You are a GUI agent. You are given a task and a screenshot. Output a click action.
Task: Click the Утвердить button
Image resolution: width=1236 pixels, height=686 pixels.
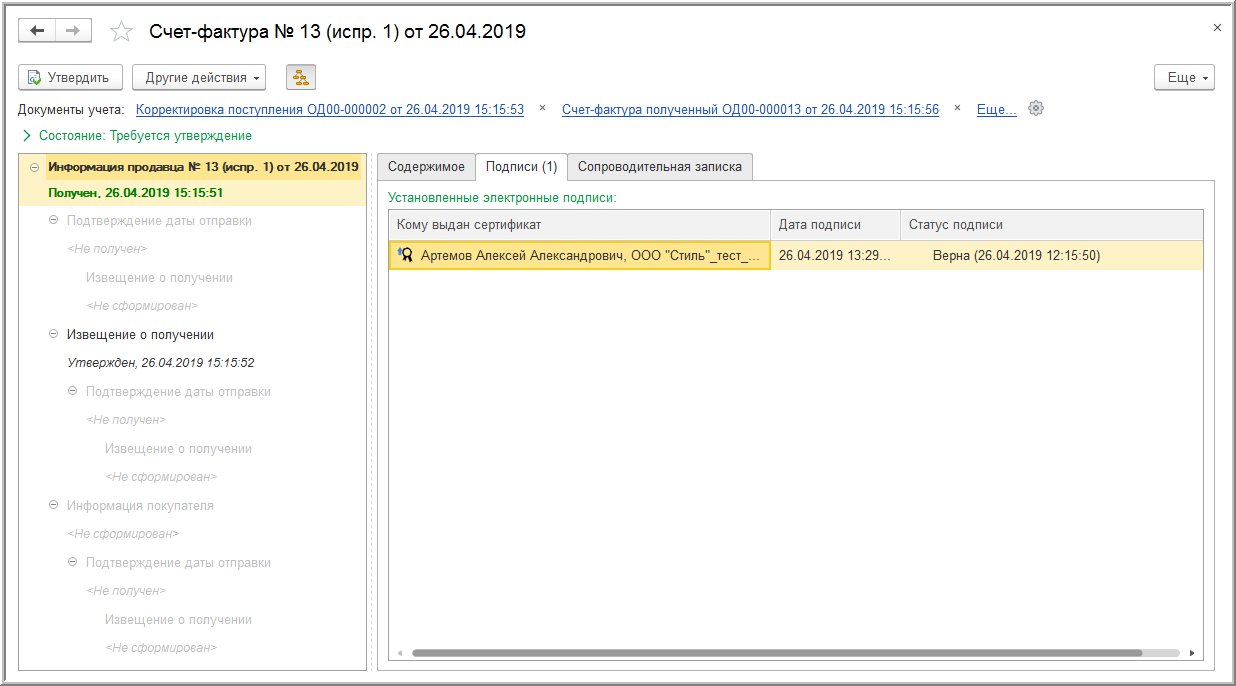pos(70,77)
